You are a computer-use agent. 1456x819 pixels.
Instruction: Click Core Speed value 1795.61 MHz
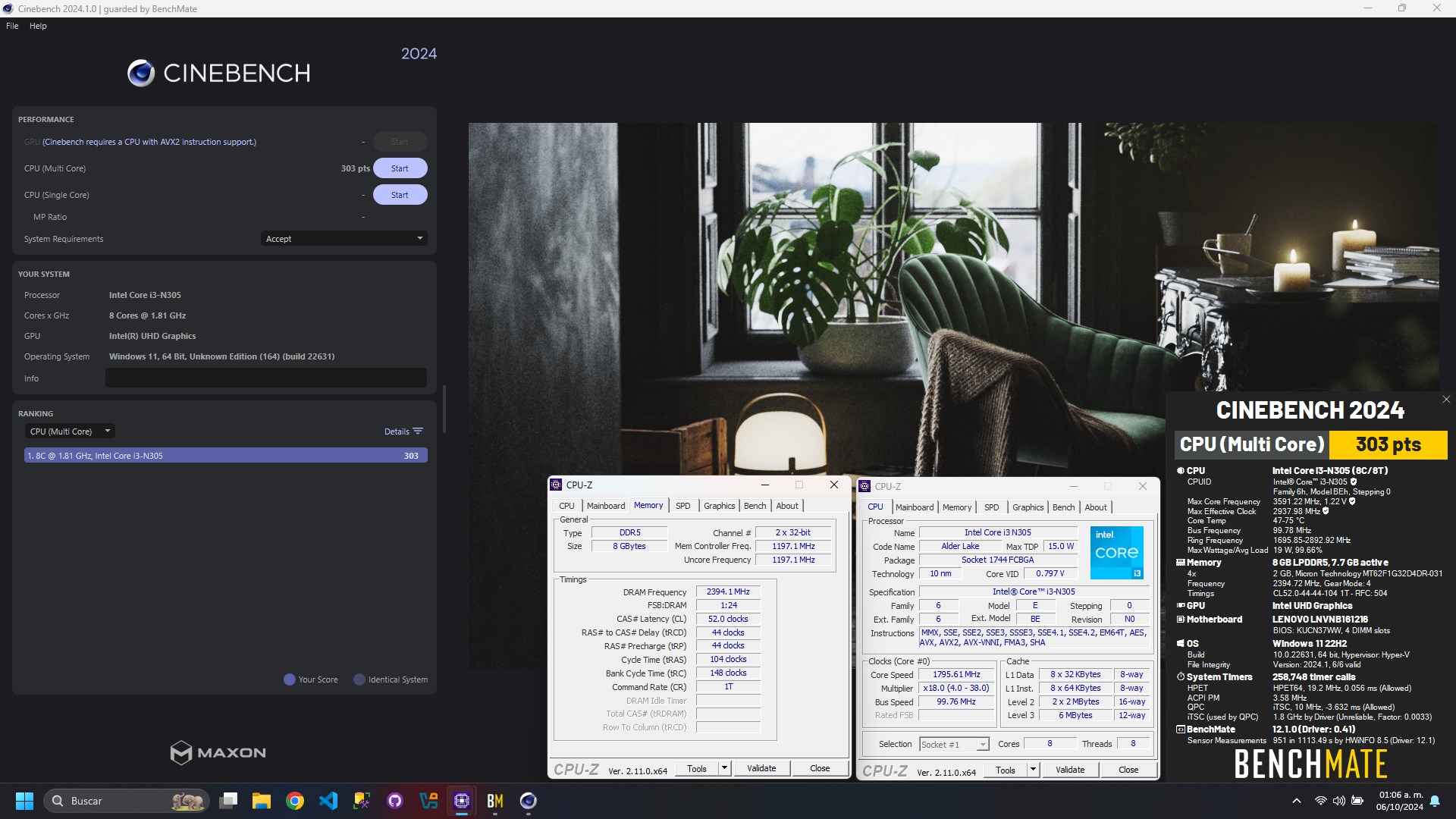tap(956, 674)
